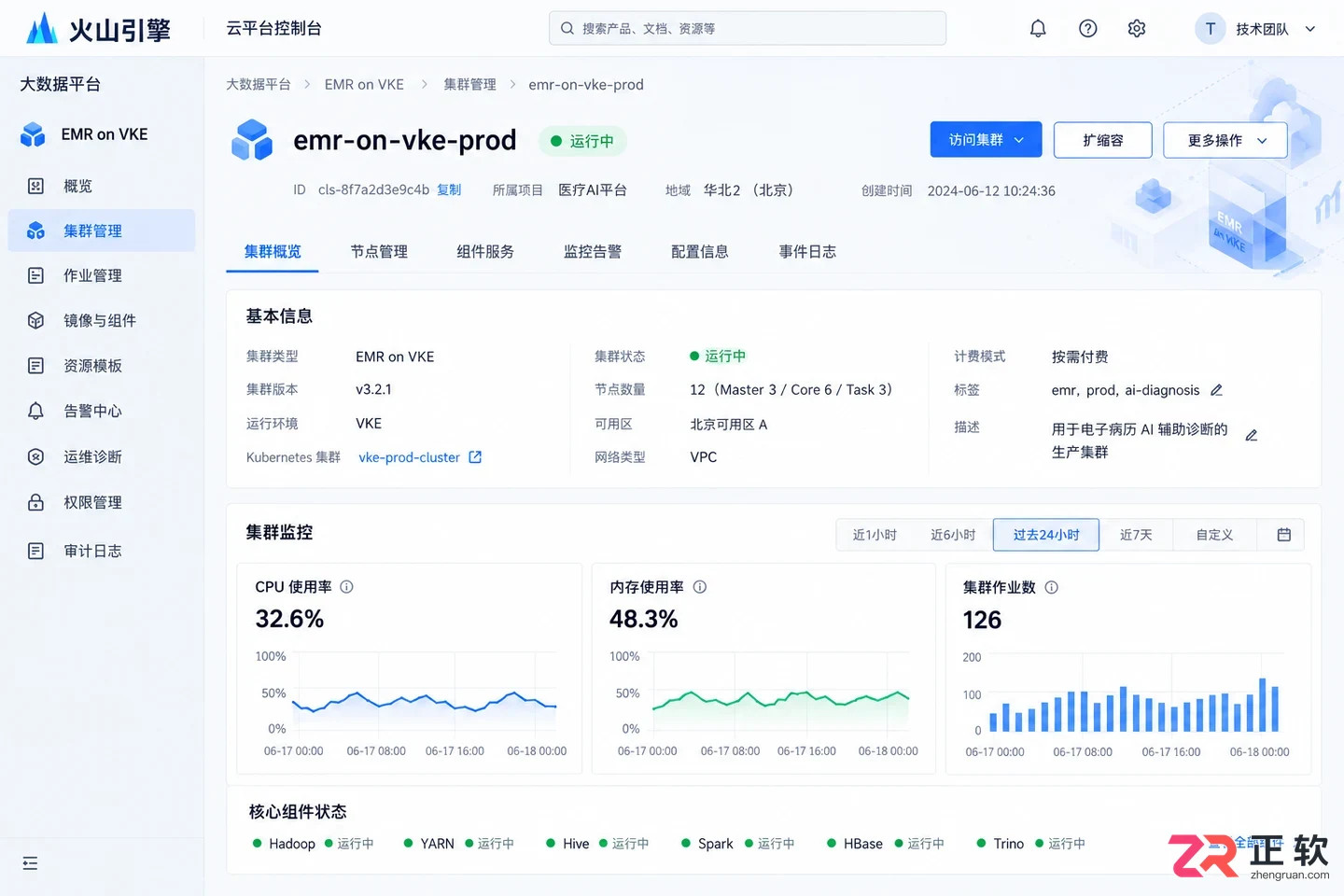Open the help question-mark icon
This screenshot has width=1344, height=896.
[x=1088, y=29]
